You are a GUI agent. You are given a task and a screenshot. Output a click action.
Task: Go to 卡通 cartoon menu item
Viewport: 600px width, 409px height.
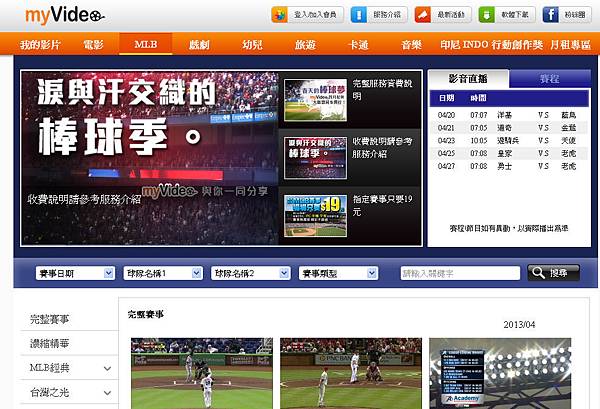pos(358,44)
